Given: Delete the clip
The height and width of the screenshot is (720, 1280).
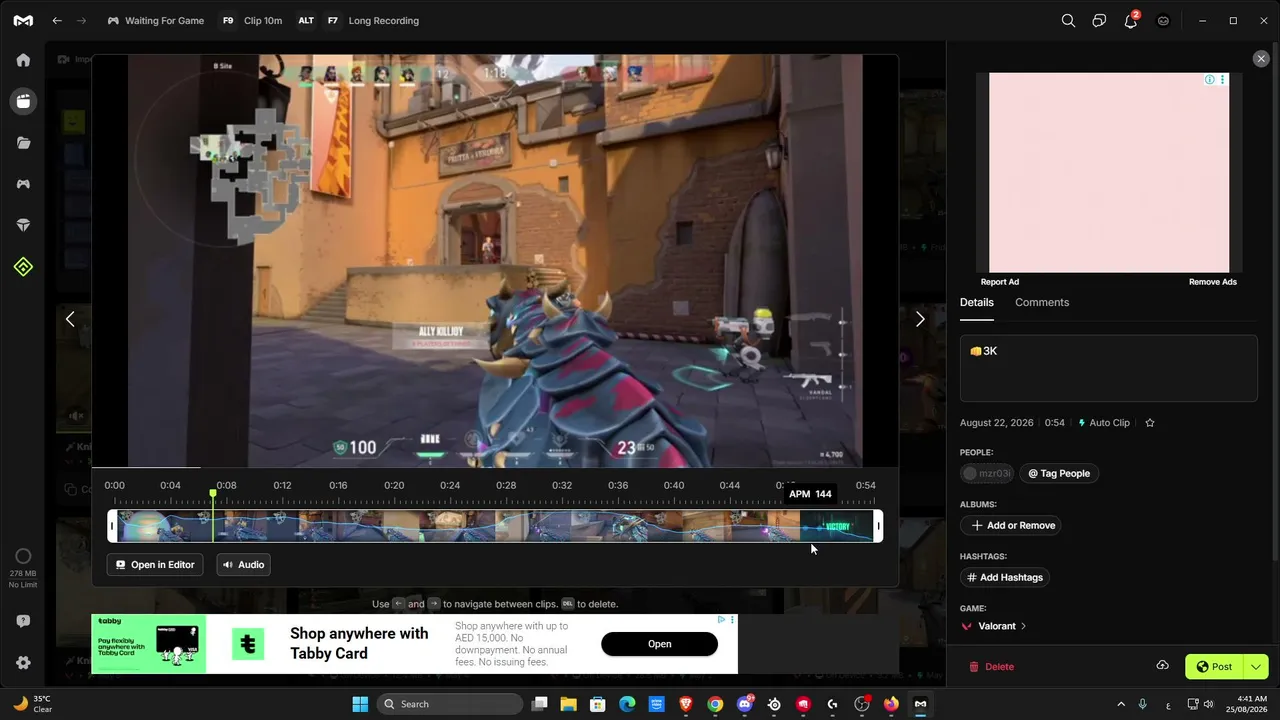Looking at the screenshot, I should pos(991,667).
